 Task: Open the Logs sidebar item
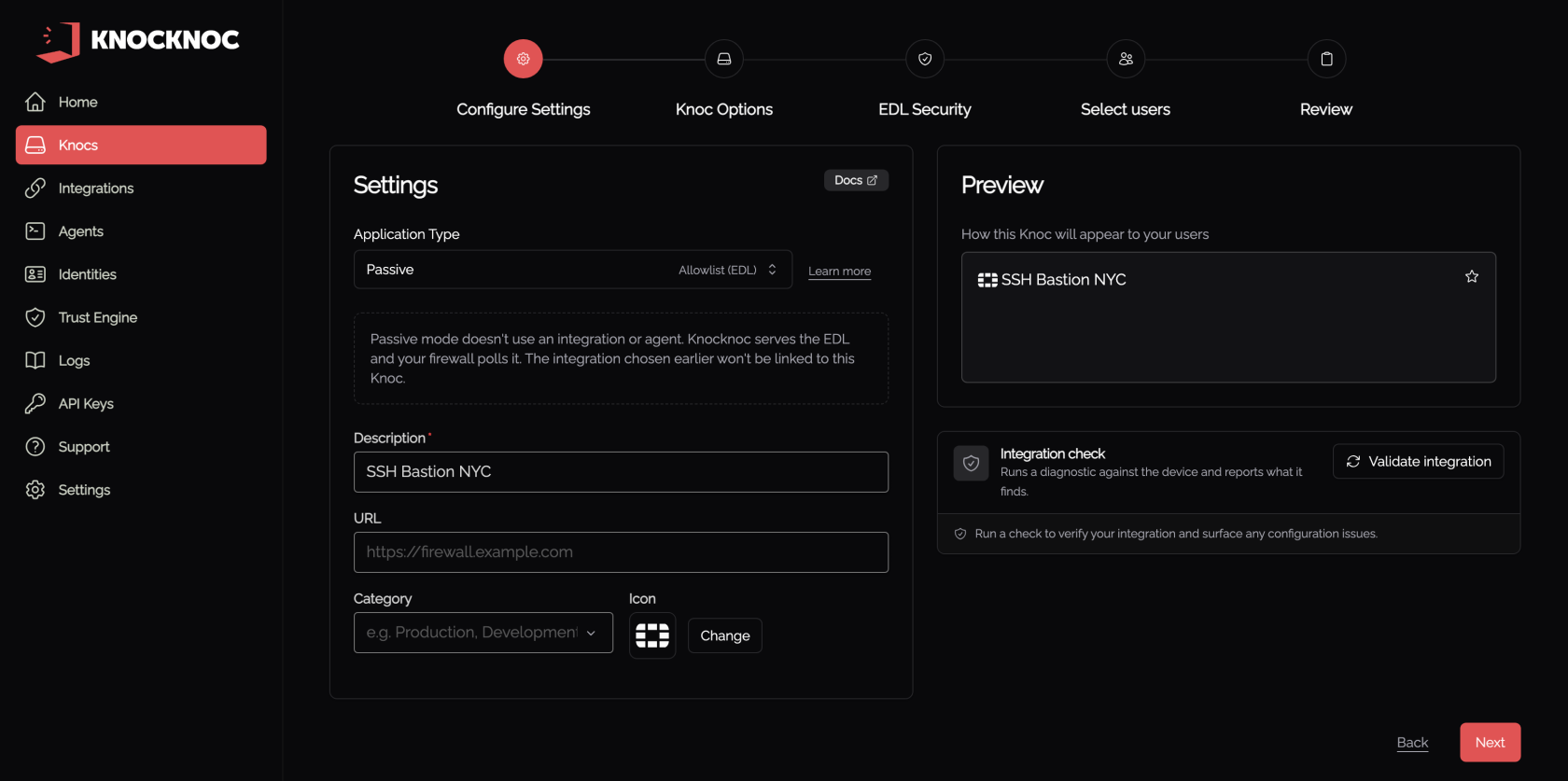[x=141, y=360]
